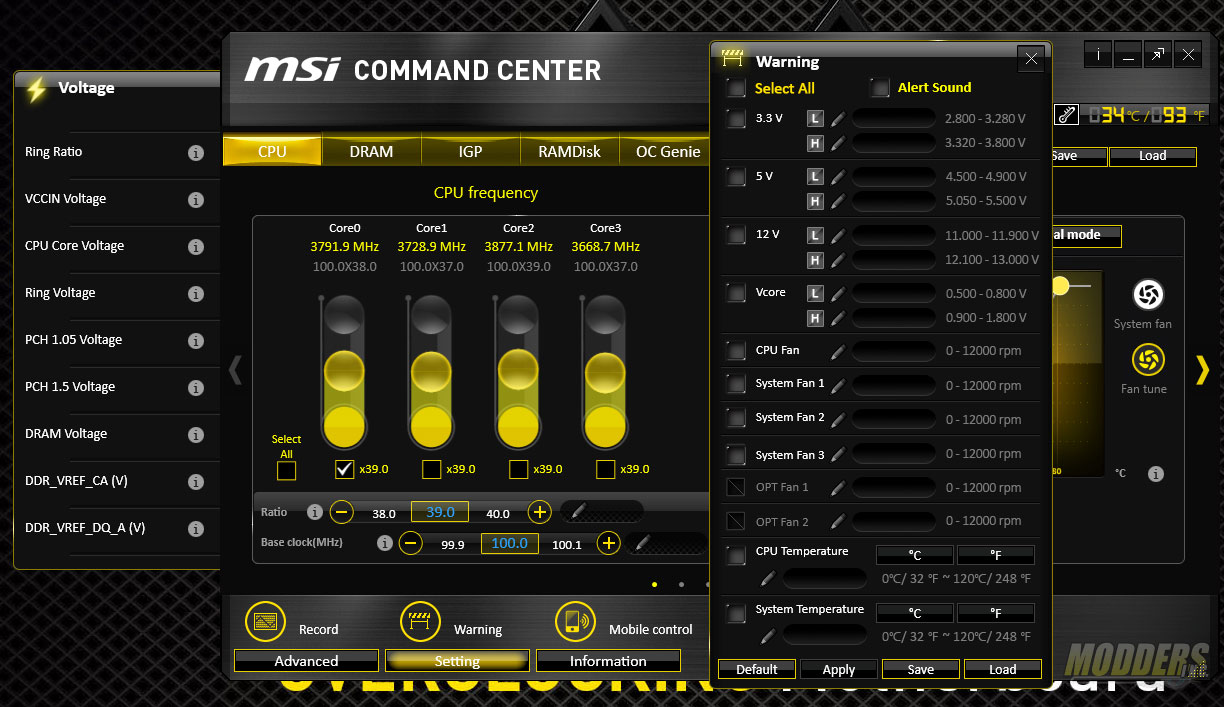Edit the 5 V high limit pencil
1224x707 pixels.
click(837, 201)
